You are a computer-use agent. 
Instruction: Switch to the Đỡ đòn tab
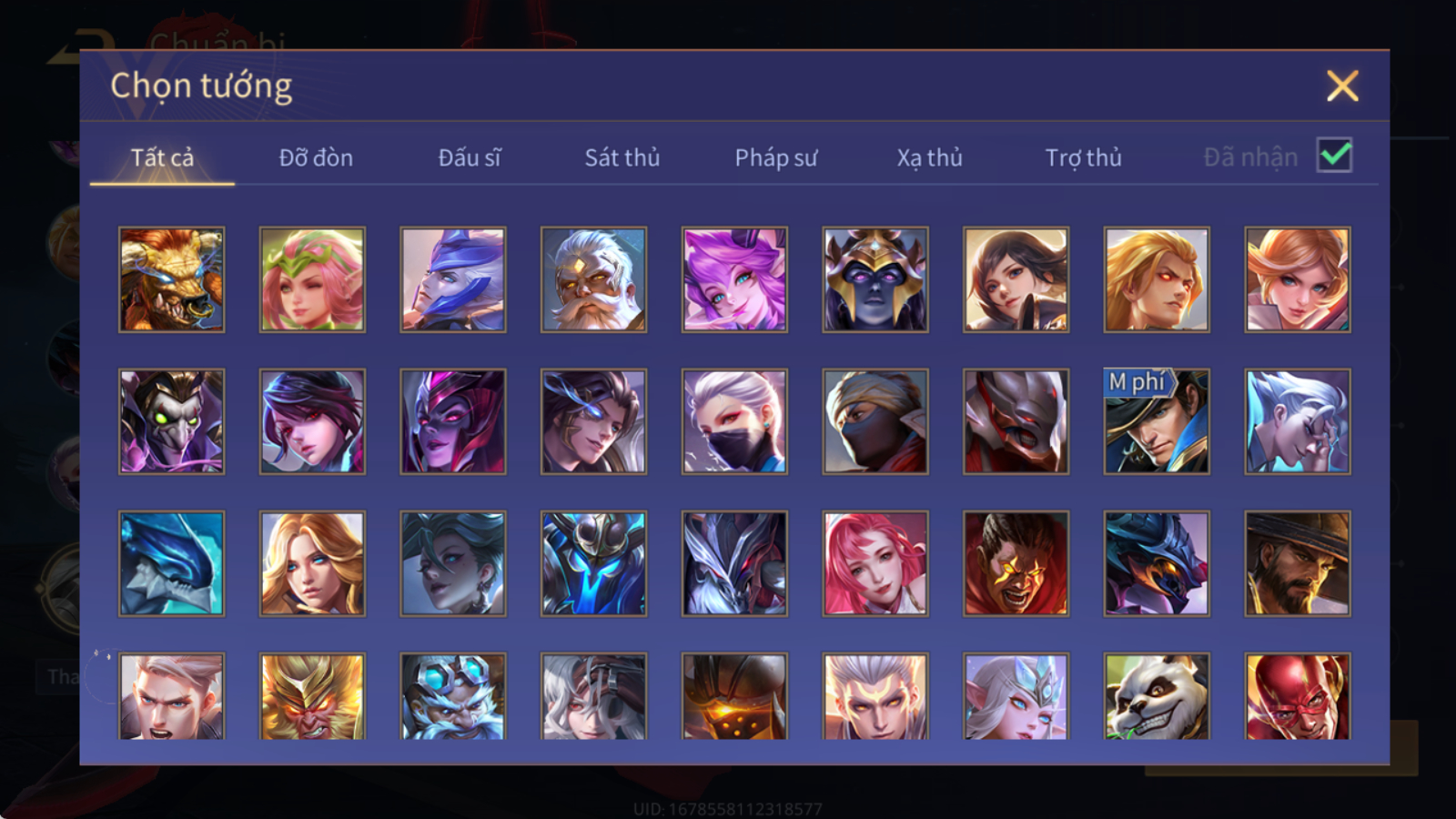click(x=316, y=157)
